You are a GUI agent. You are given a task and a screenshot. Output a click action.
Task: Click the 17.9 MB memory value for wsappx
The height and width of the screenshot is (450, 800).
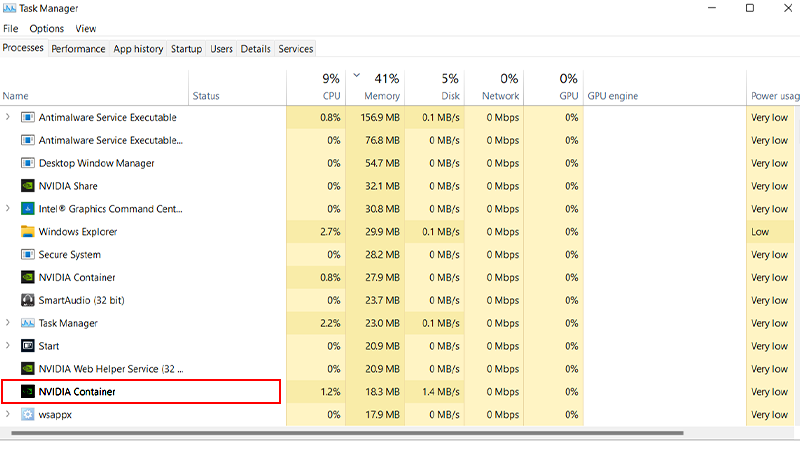coord(382,415)
